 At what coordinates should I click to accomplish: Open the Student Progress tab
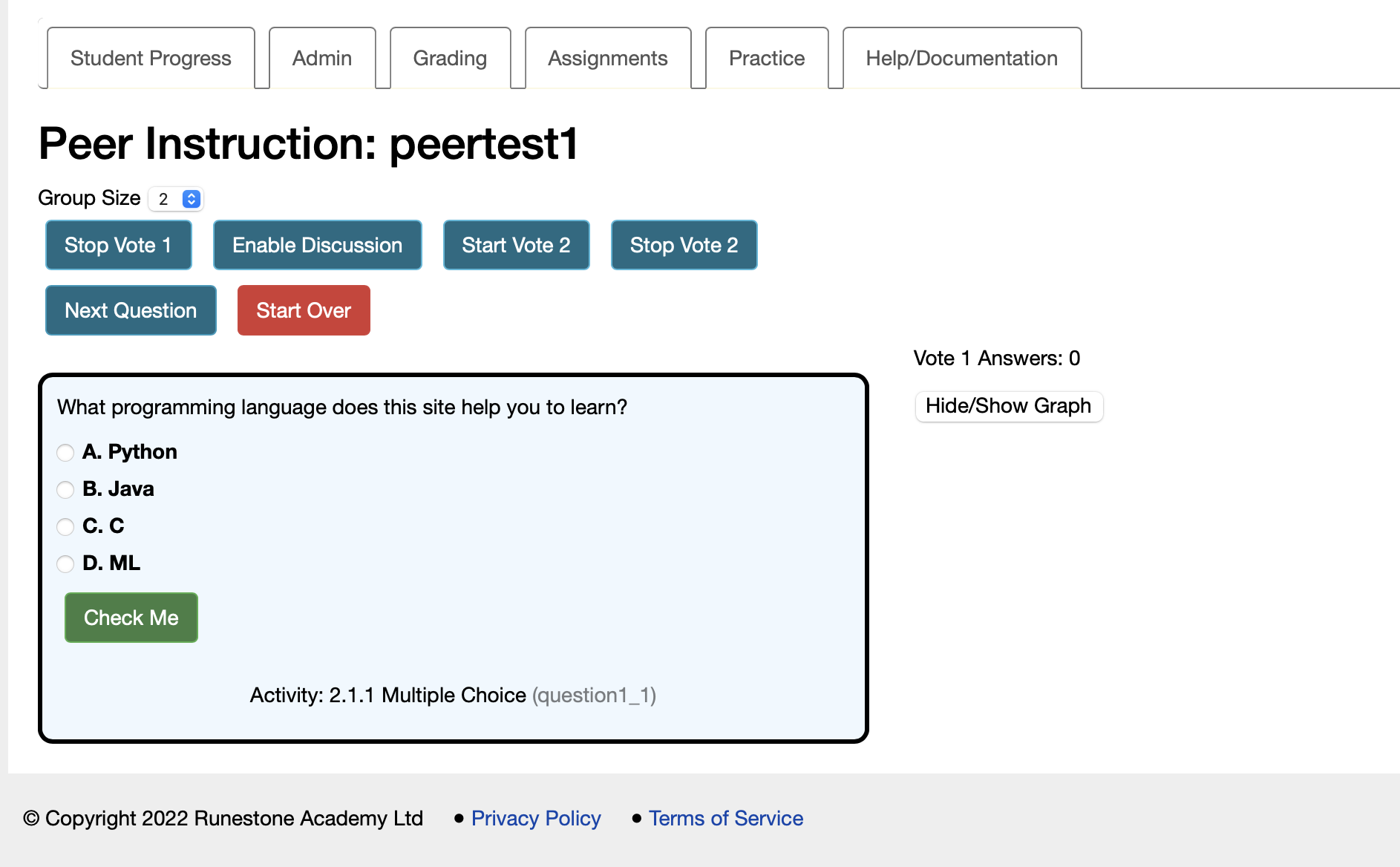click(151, 58)
